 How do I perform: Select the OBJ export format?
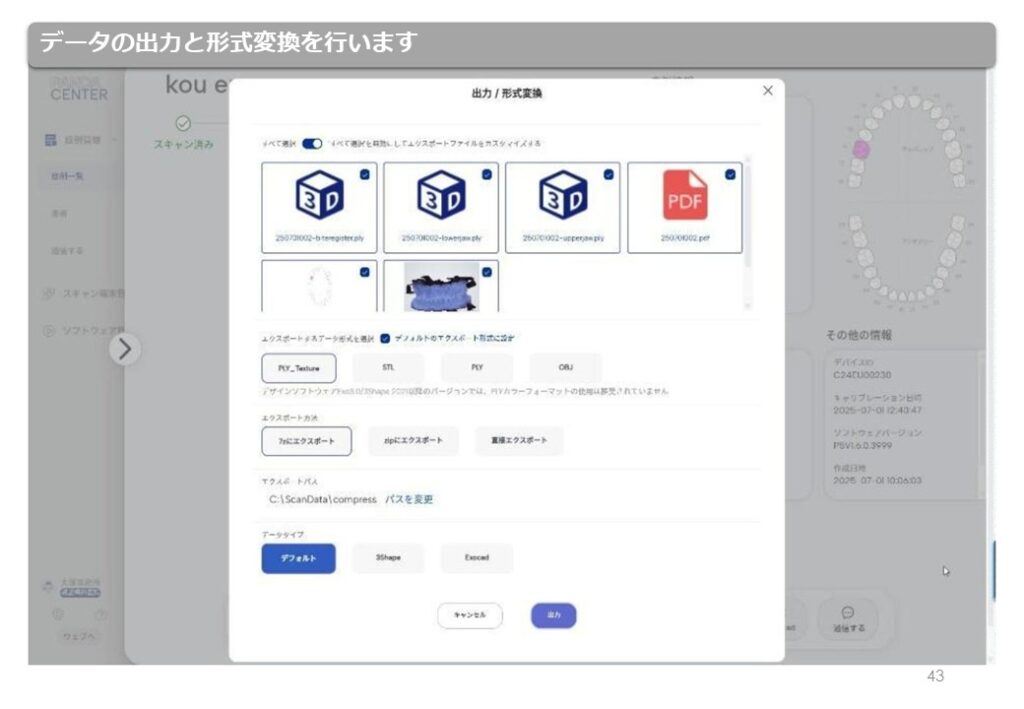pyautogui.click(x=565, y=368)
